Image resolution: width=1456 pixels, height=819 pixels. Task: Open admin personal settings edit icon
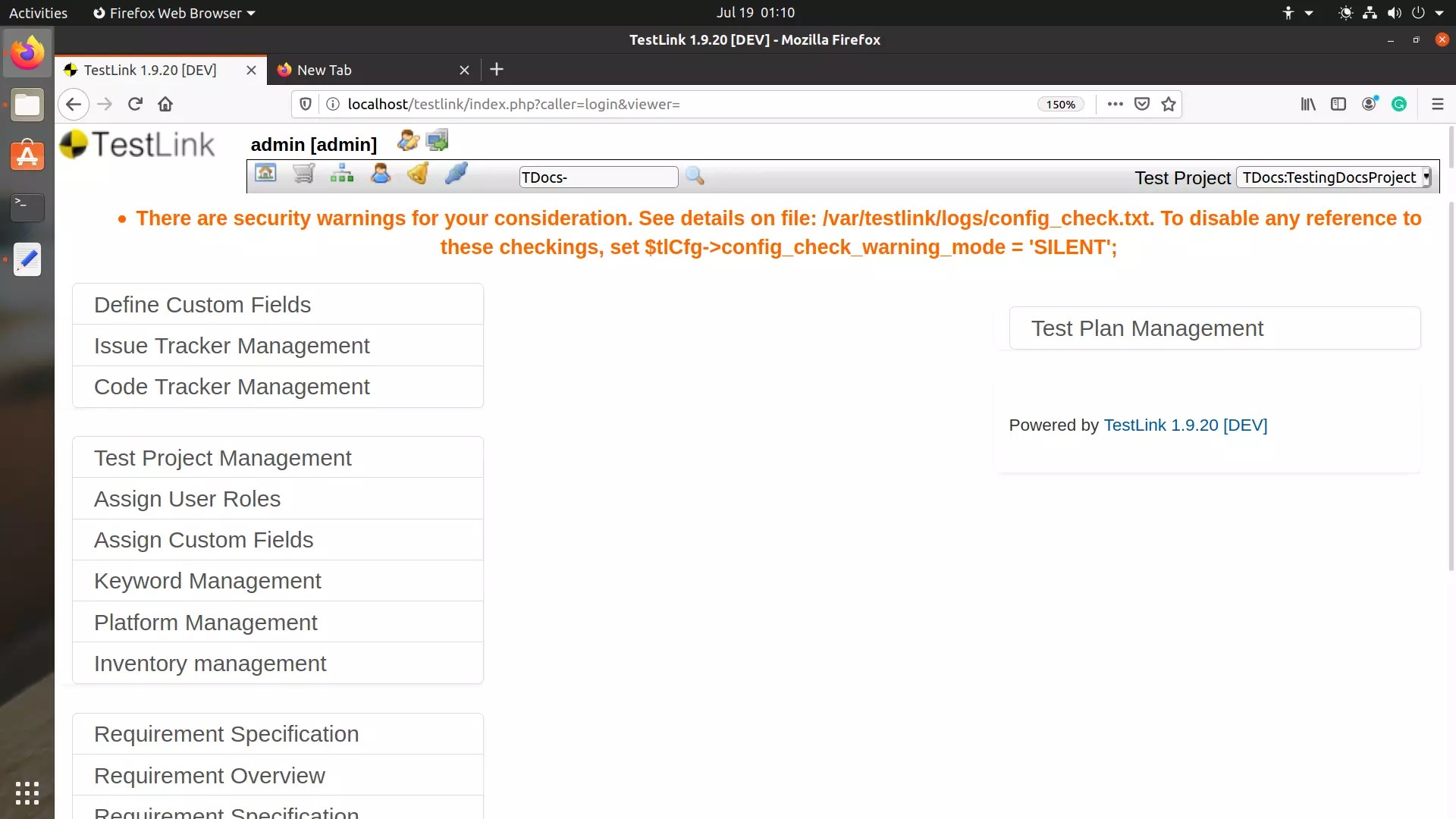pyautogui.click(x=407, y=140)
